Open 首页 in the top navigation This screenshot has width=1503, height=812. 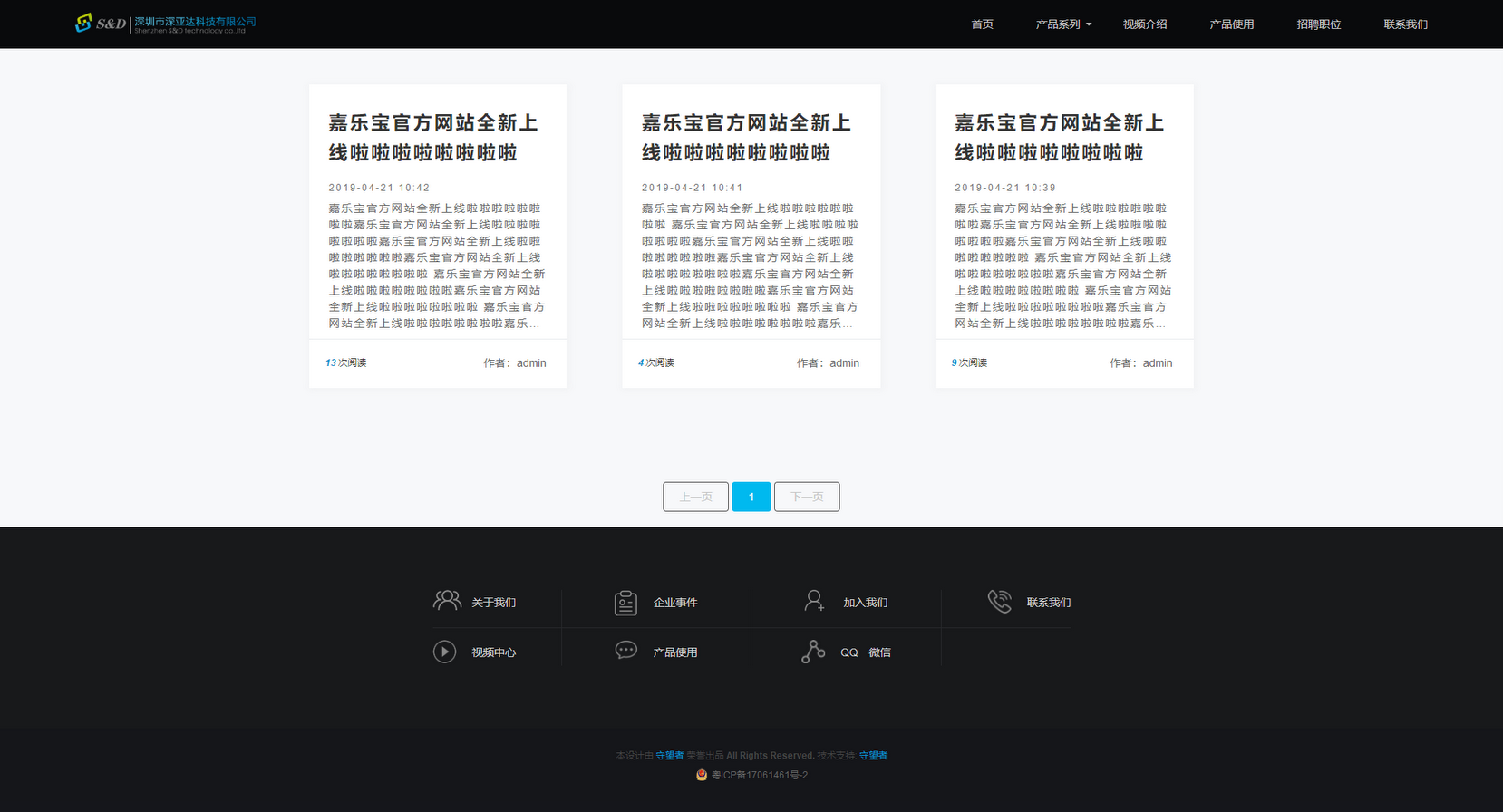pyautogui.click(x=982, y=24)
